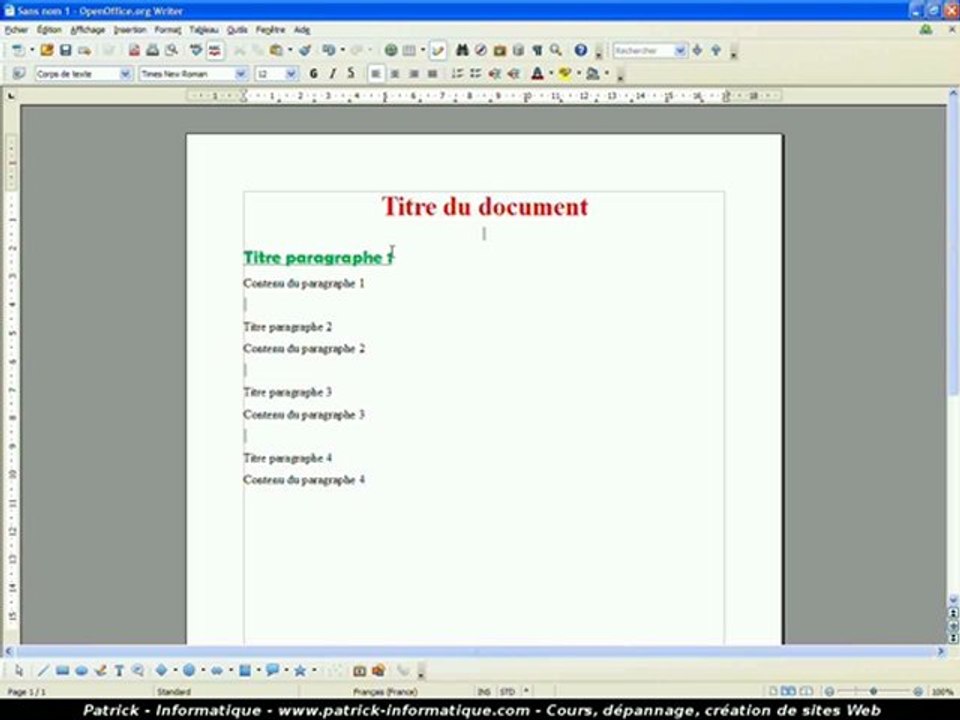This screenshot has height=720, width=960.
Task: Toggle numbered list
Action: (457, 73)
